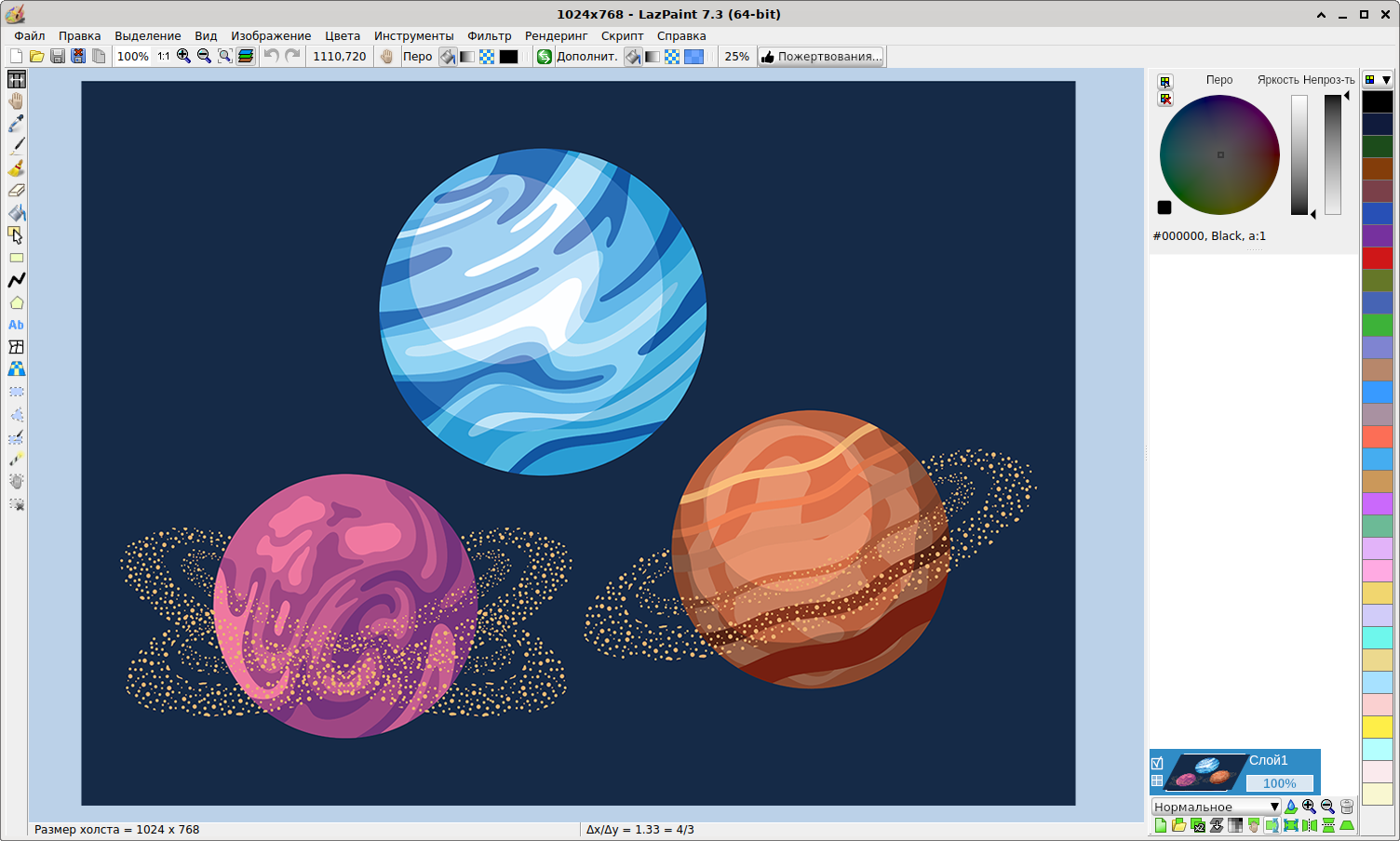Click duplicate layer x2 icon

coord(1198,825)
